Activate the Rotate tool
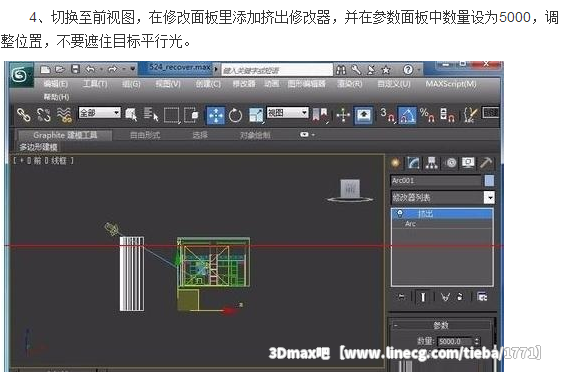The width and height of the screenshot is (581, 372). coord(236,115)
